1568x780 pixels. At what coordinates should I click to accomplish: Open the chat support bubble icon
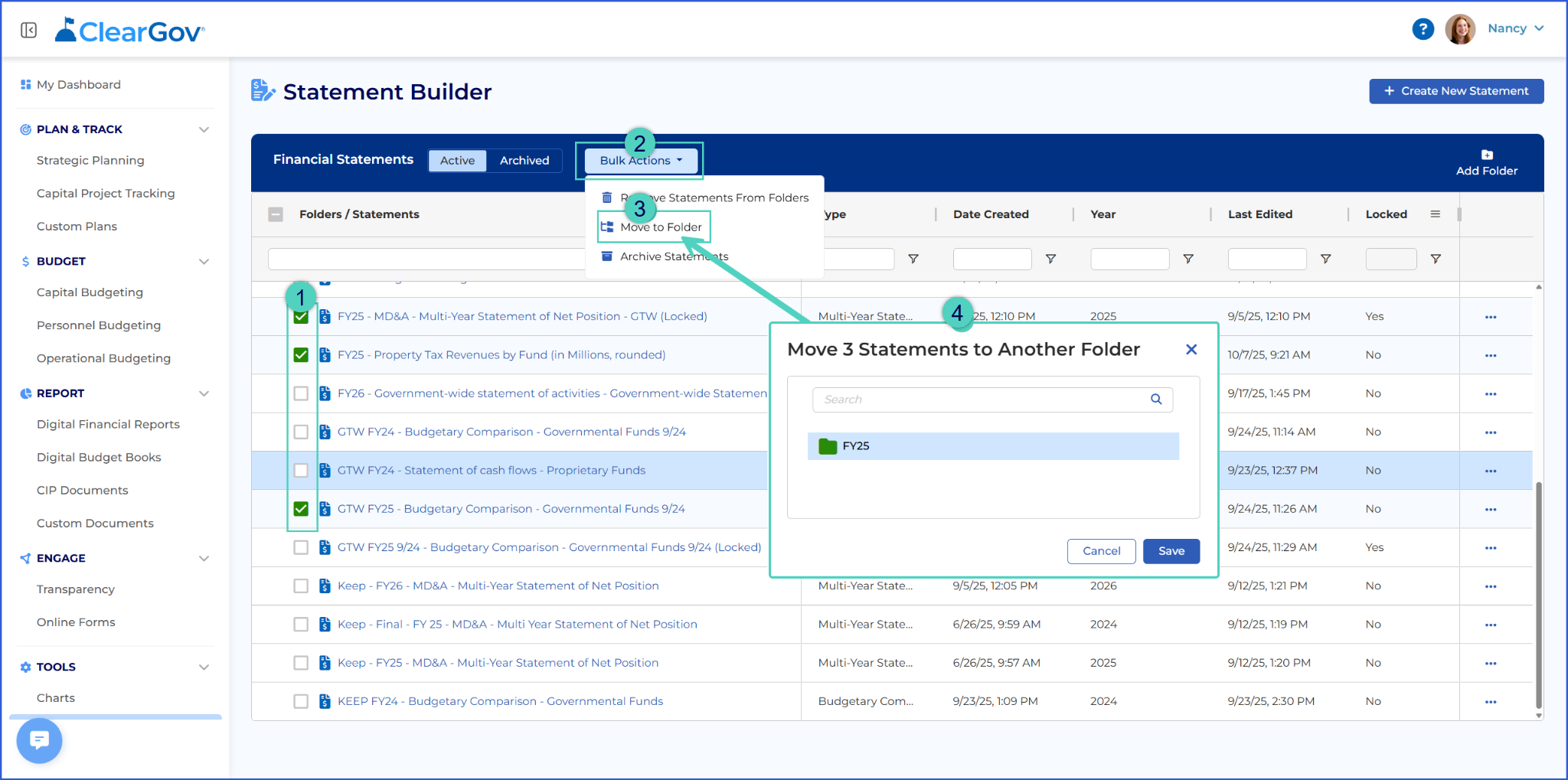coord(39,740)
